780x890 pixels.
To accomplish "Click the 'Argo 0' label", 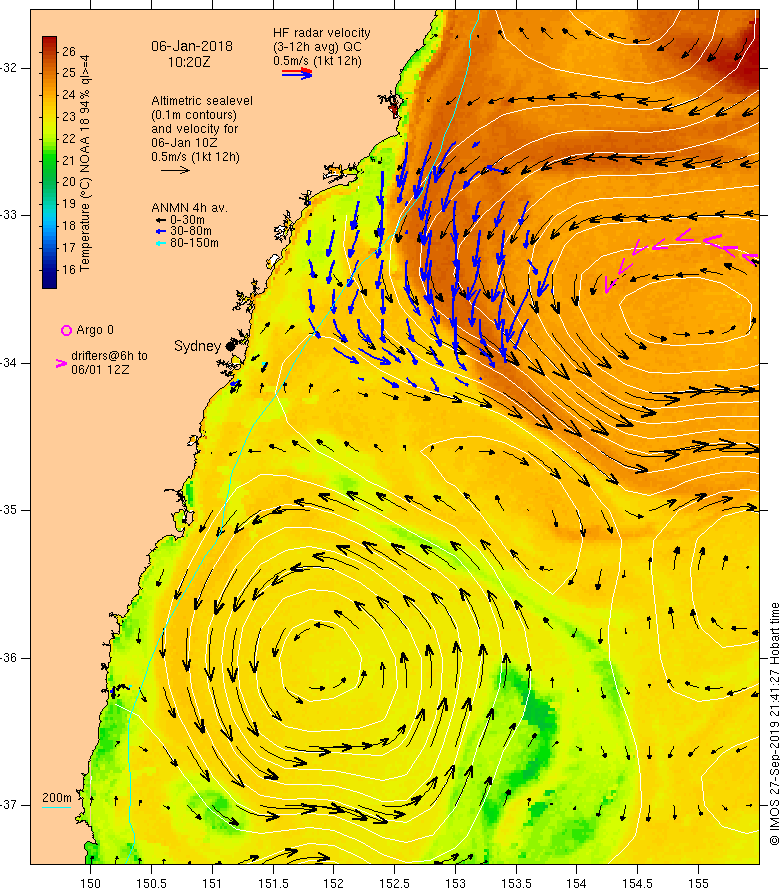I will [x=95, y=330].
